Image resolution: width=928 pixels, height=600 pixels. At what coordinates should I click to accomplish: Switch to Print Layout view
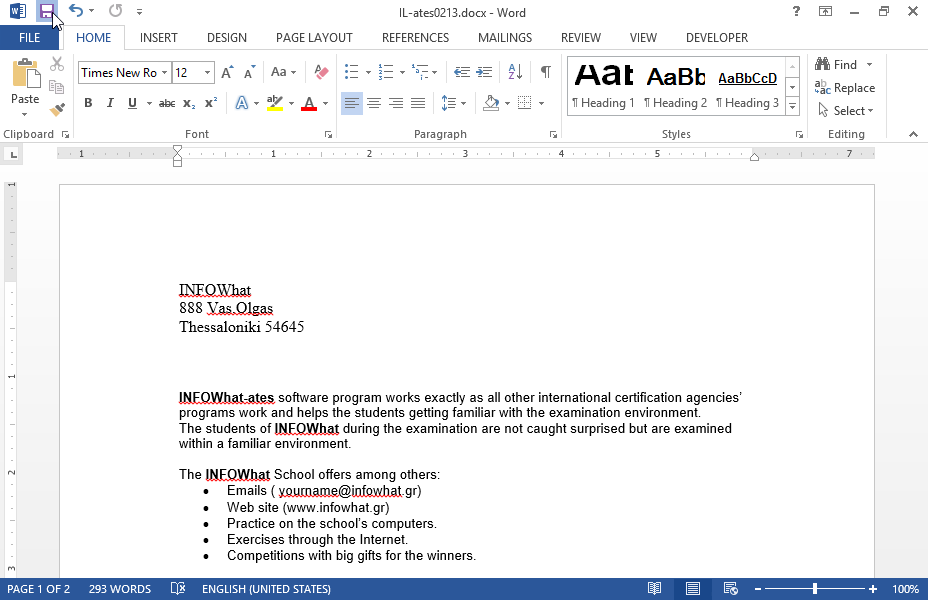(x=692, y=589)
